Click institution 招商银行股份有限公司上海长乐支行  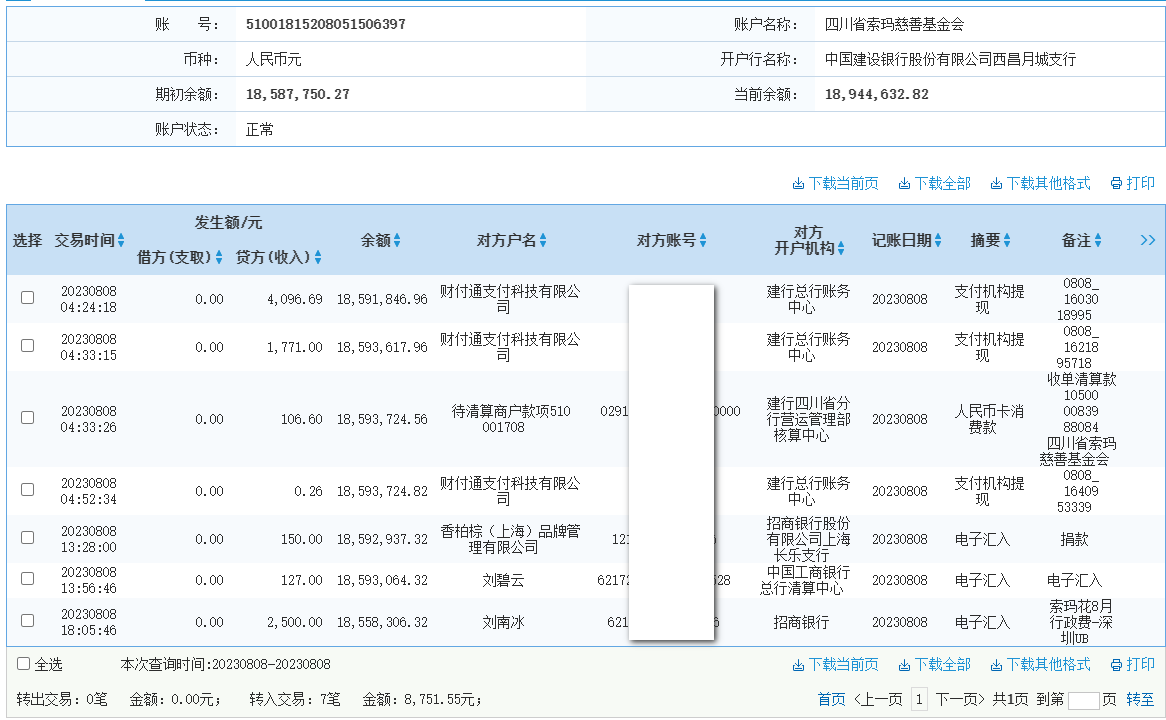tap(808, 539)
